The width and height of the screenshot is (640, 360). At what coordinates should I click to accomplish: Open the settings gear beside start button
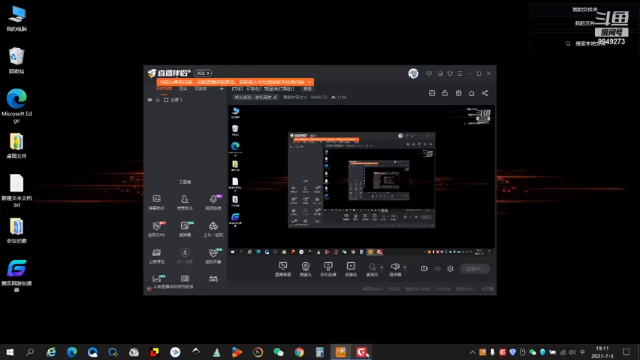click(x=450, y=269)
